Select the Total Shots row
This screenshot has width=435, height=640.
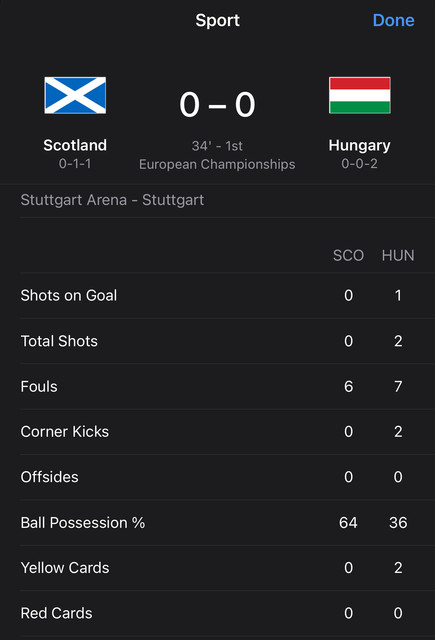pos(227,341)
